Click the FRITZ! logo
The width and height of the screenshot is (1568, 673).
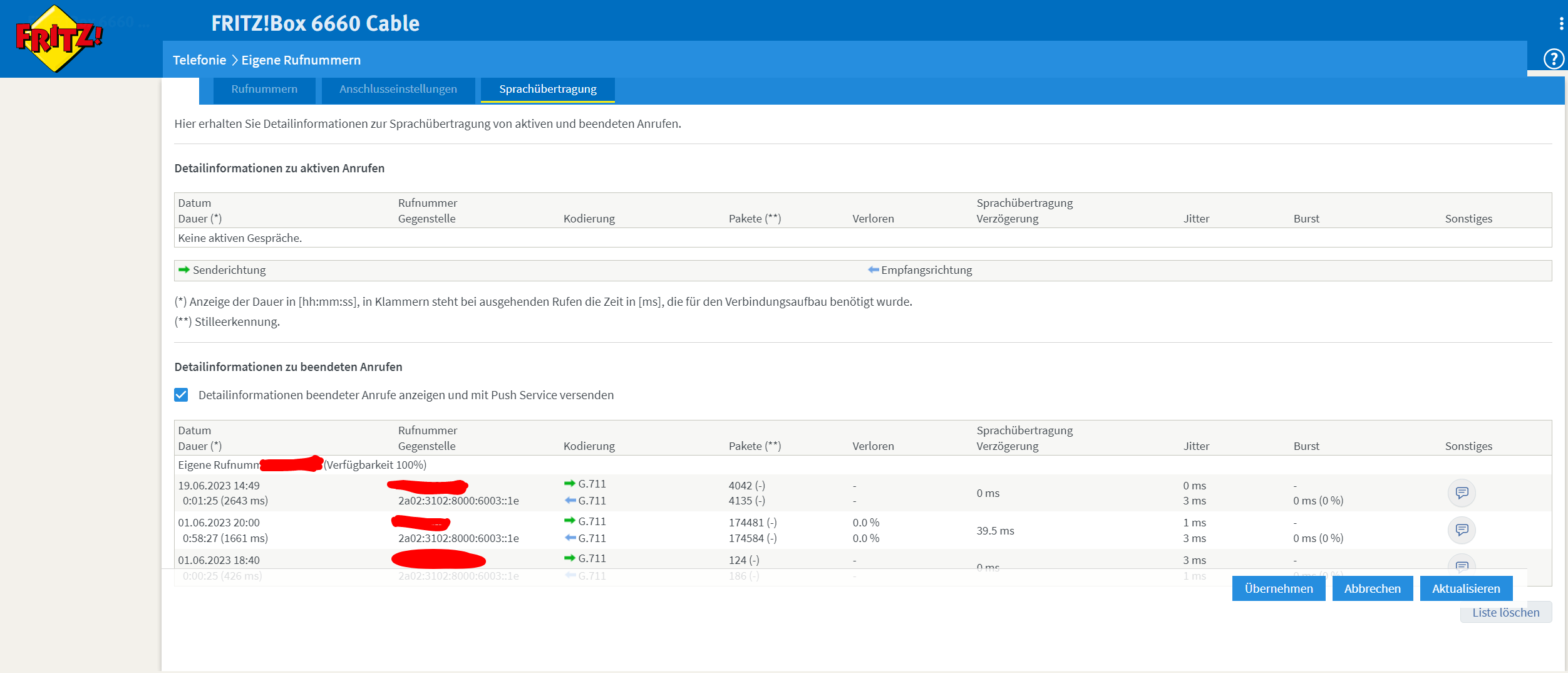point(59,38)
